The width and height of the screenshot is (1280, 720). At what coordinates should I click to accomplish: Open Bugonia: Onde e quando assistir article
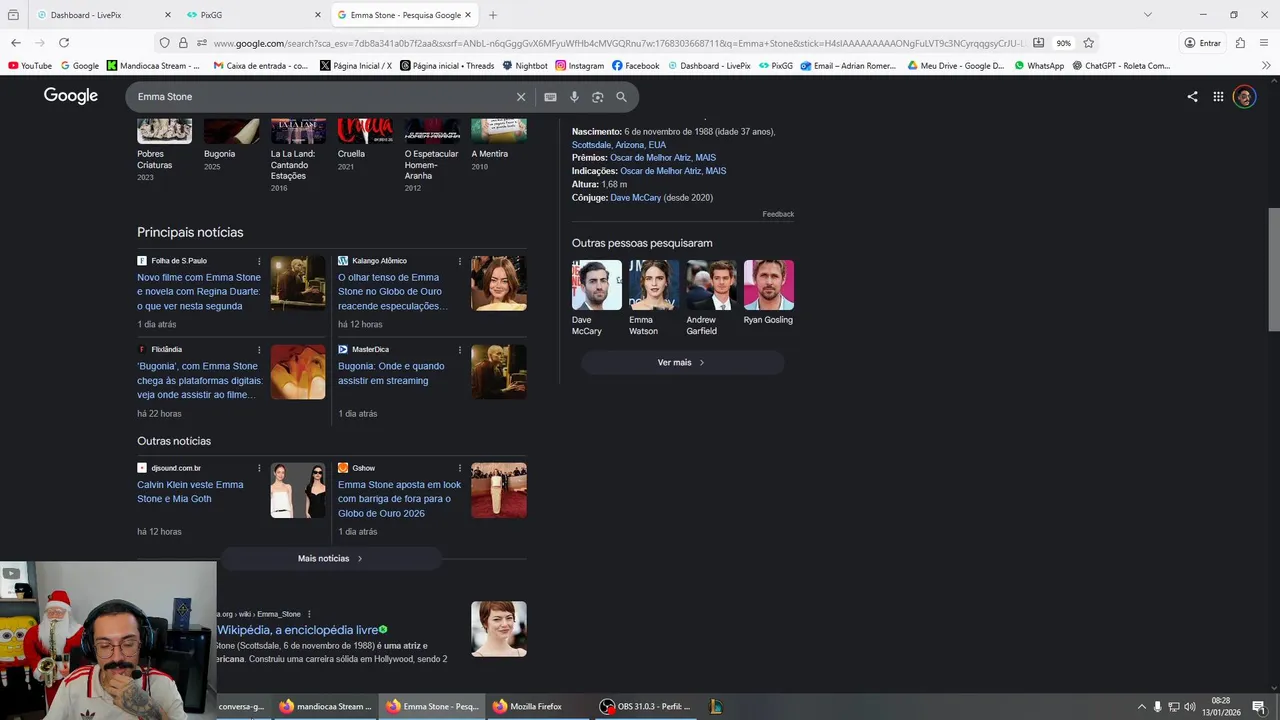(x=392, y=373)
